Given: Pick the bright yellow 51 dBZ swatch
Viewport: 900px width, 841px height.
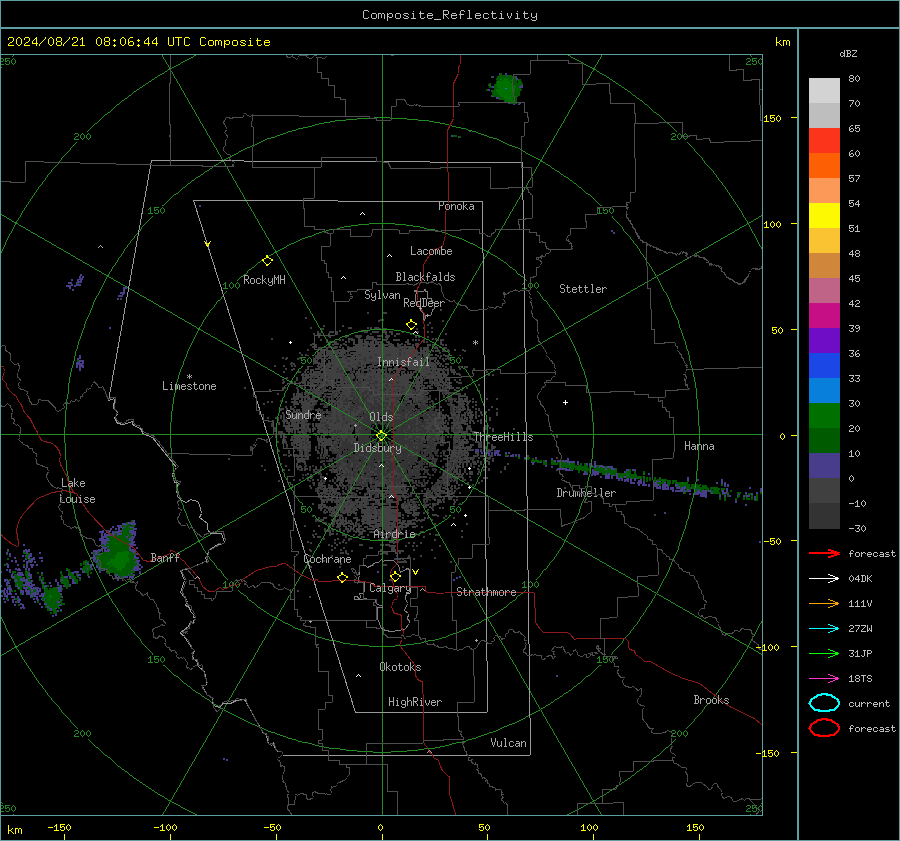Looking at the screenshot, I should (824, 215).
